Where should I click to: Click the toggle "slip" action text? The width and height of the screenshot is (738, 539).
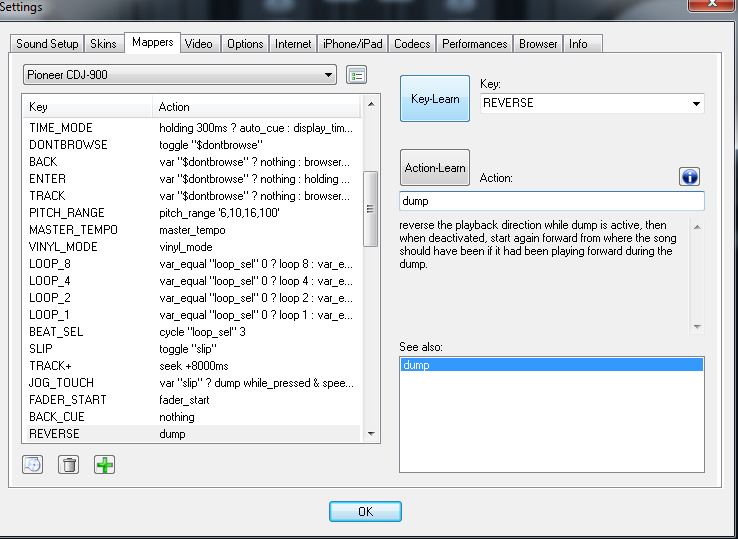coord(188,349)
